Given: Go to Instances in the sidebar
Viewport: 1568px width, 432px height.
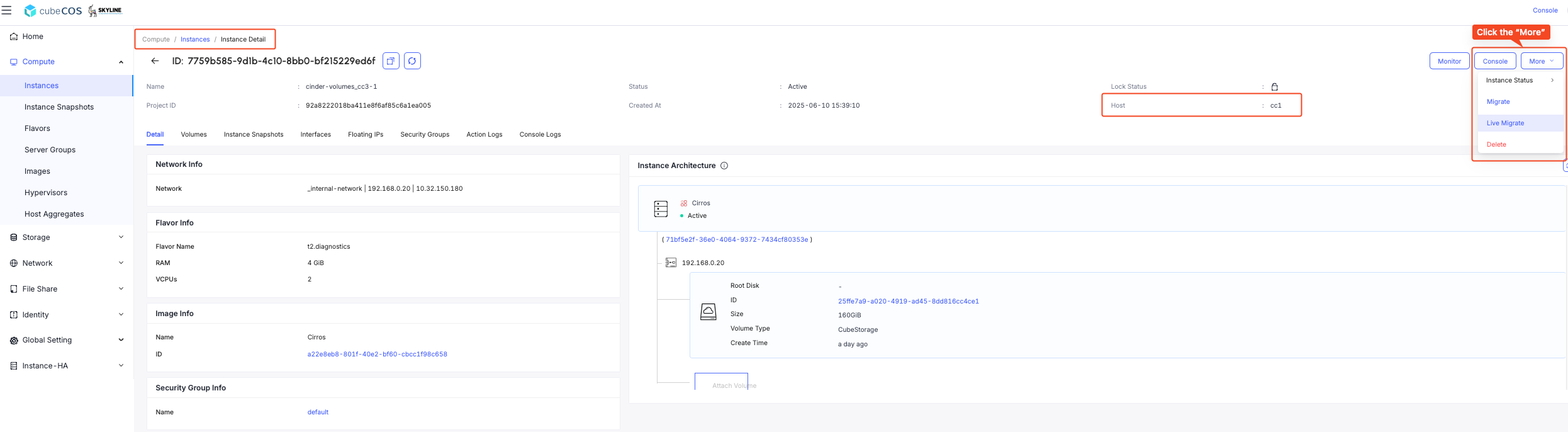Looking at the screenshot, I should [66, 86].
